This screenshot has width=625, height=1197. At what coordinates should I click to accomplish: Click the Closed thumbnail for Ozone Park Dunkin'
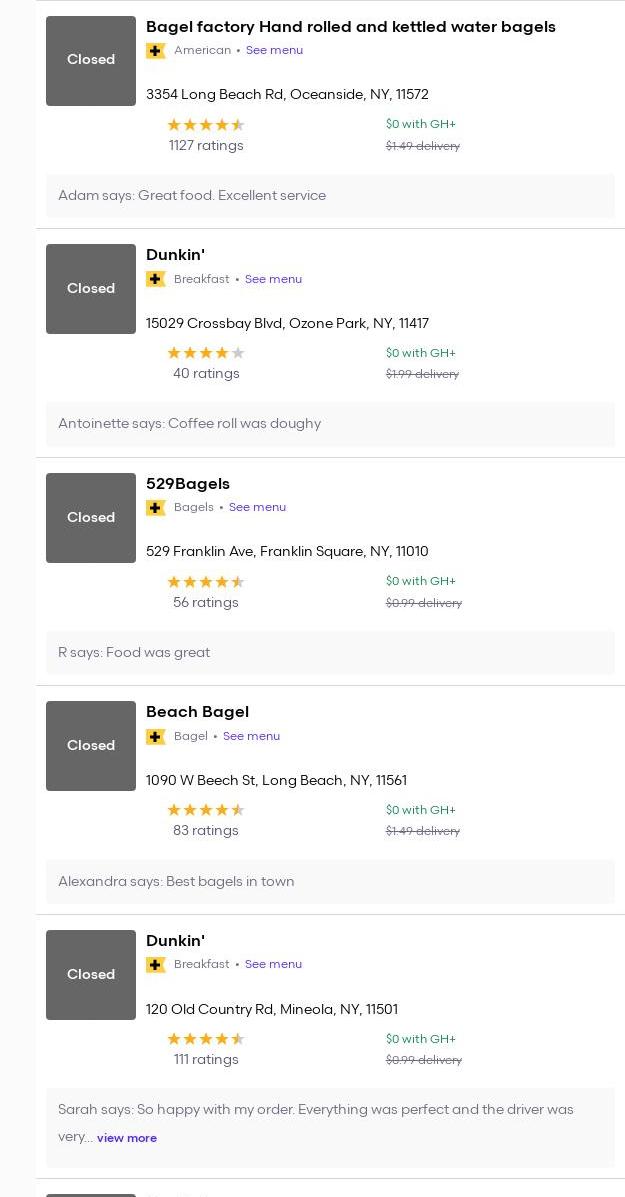91,289
